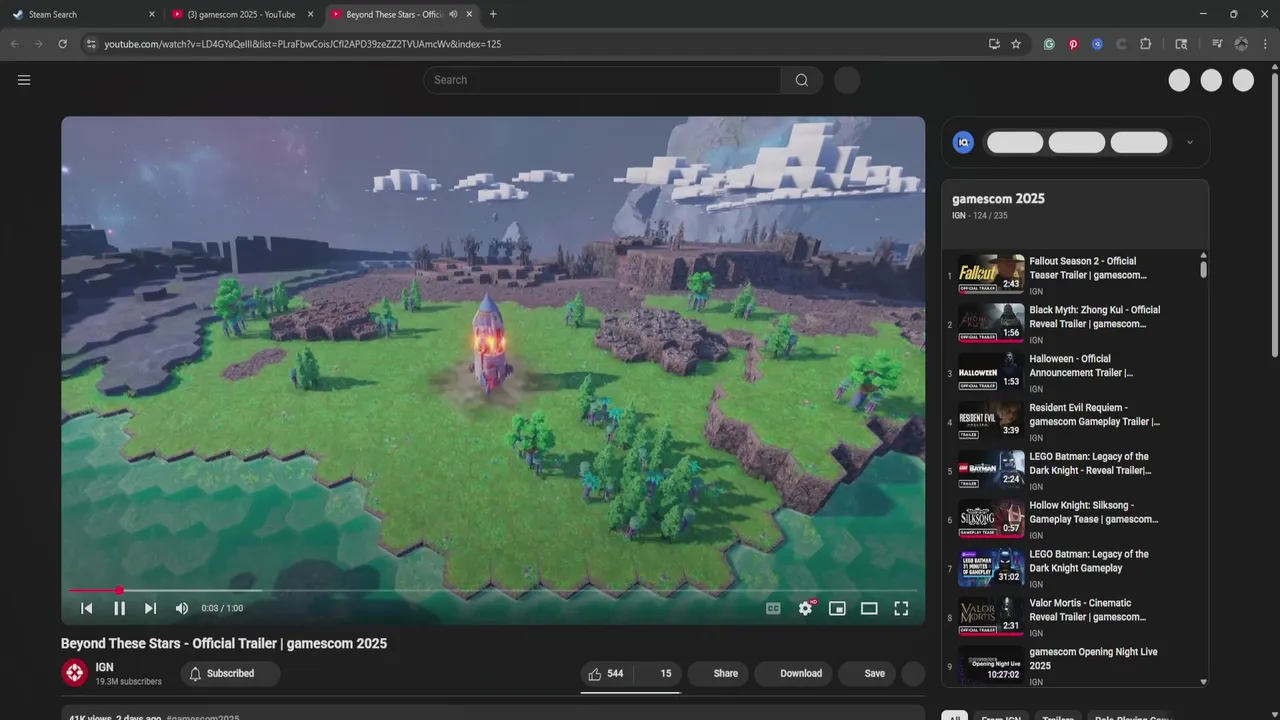Open a new browser tab
The image size is (1280, 720).
point(493,14)
